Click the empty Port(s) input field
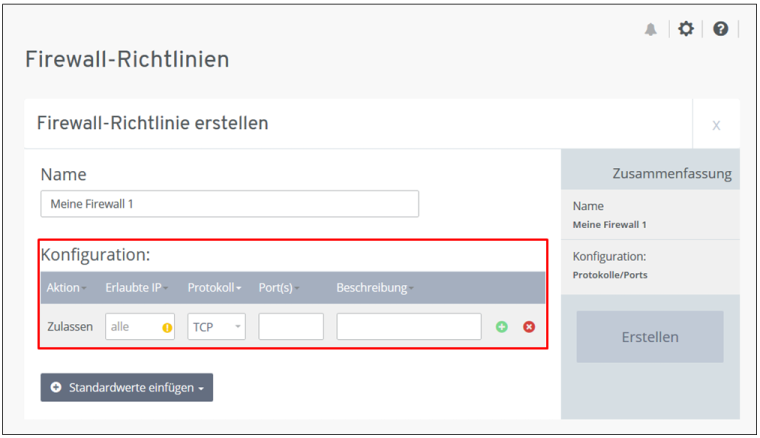Image resolution: width=760 pixels, height=438 pixels. pyautogui.click(x=290, y=327)
